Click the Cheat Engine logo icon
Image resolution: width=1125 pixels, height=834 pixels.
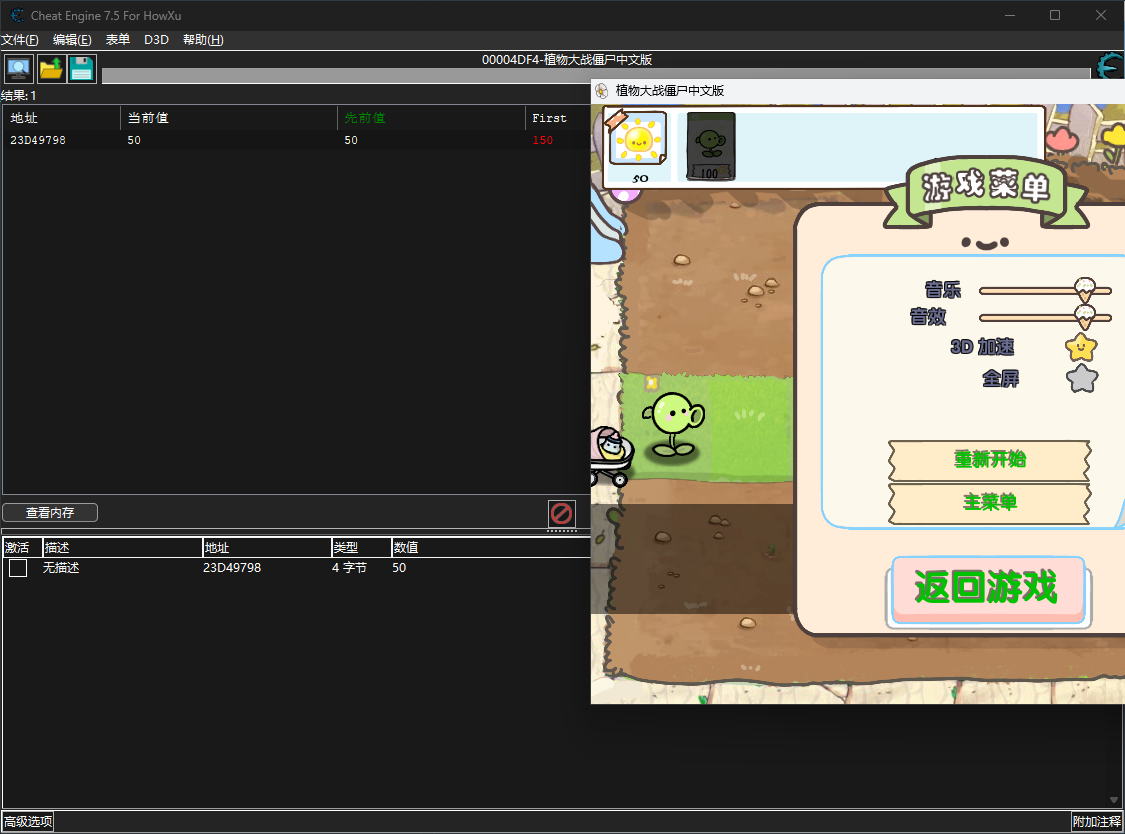tap(1110, 68)
